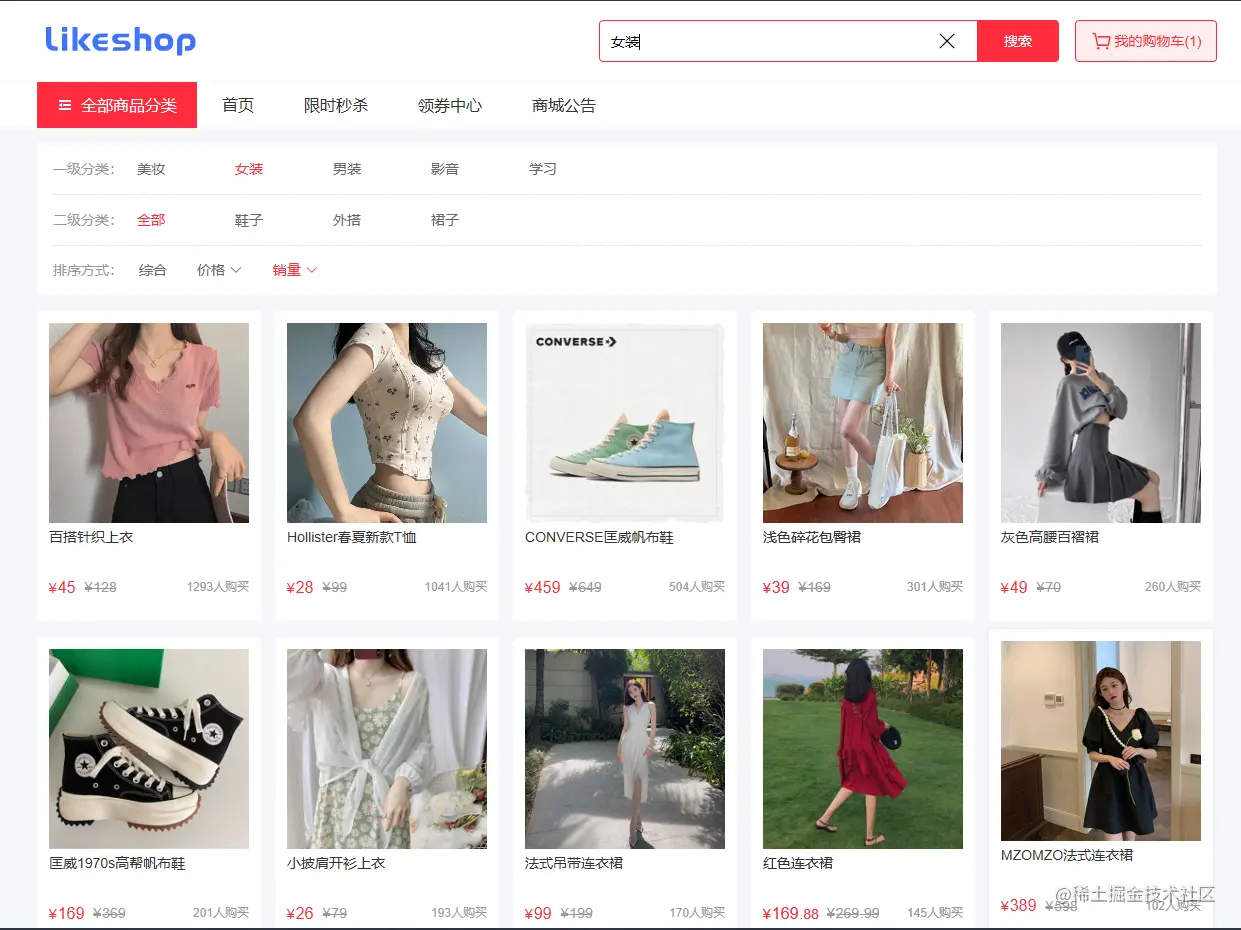Click 504人购买 sales count
Screen dimensions: 1241x930
697,587
